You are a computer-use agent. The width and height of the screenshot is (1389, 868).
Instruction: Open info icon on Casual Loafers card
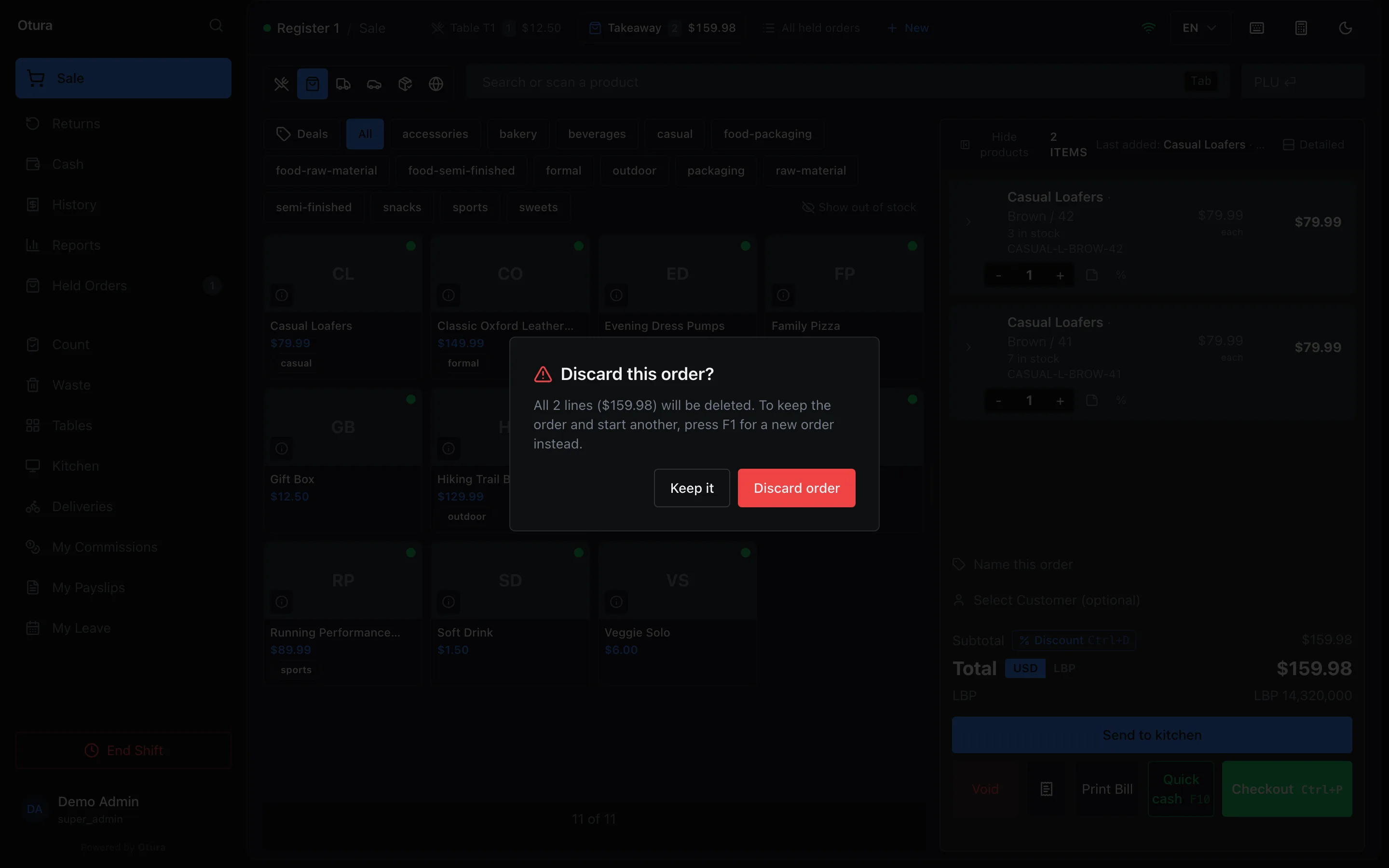pyautogui.click(x=281, y=295)
